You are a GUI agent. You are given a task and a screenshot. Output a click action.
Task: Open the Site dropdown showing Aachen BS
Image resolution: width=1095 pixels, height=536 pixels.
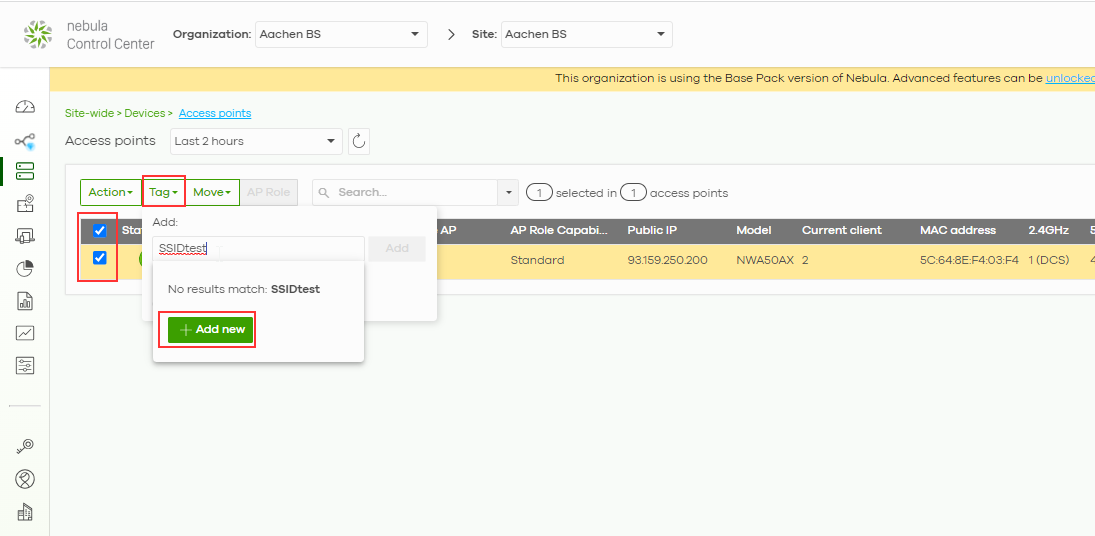586,34
